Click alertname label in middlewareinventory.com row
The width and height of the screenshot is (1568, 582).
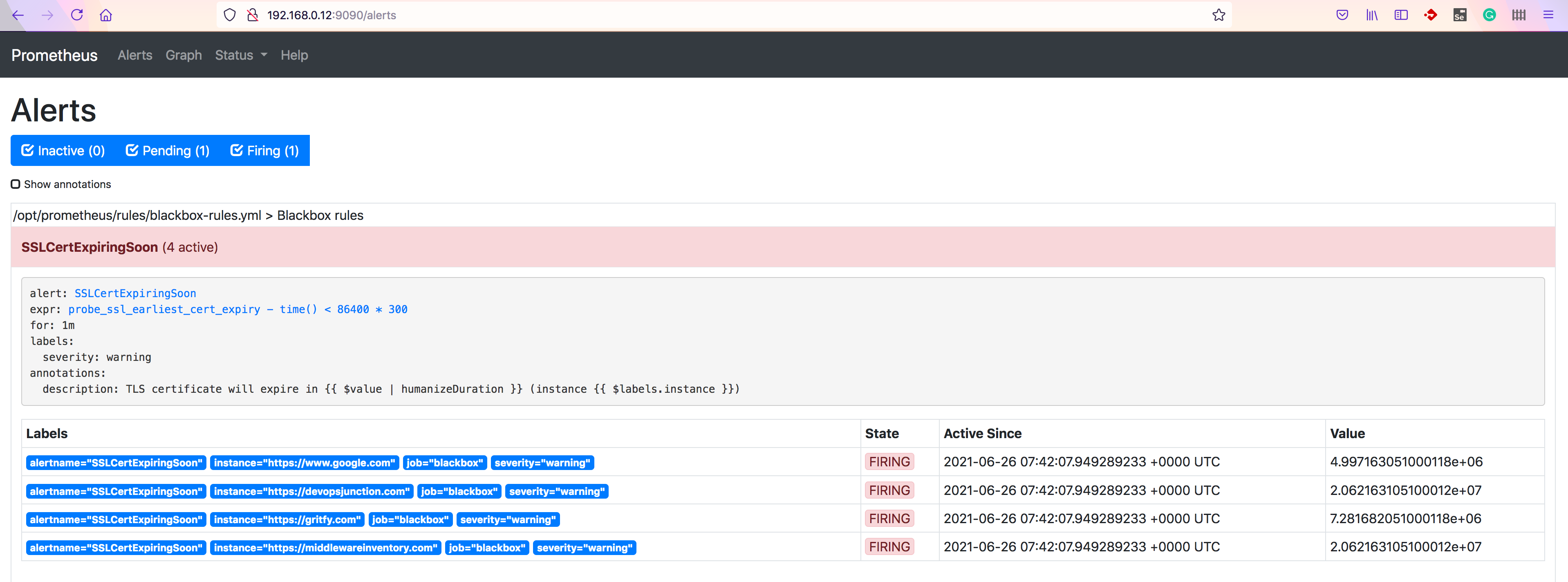pyautogui.click(x=116, y=548)
